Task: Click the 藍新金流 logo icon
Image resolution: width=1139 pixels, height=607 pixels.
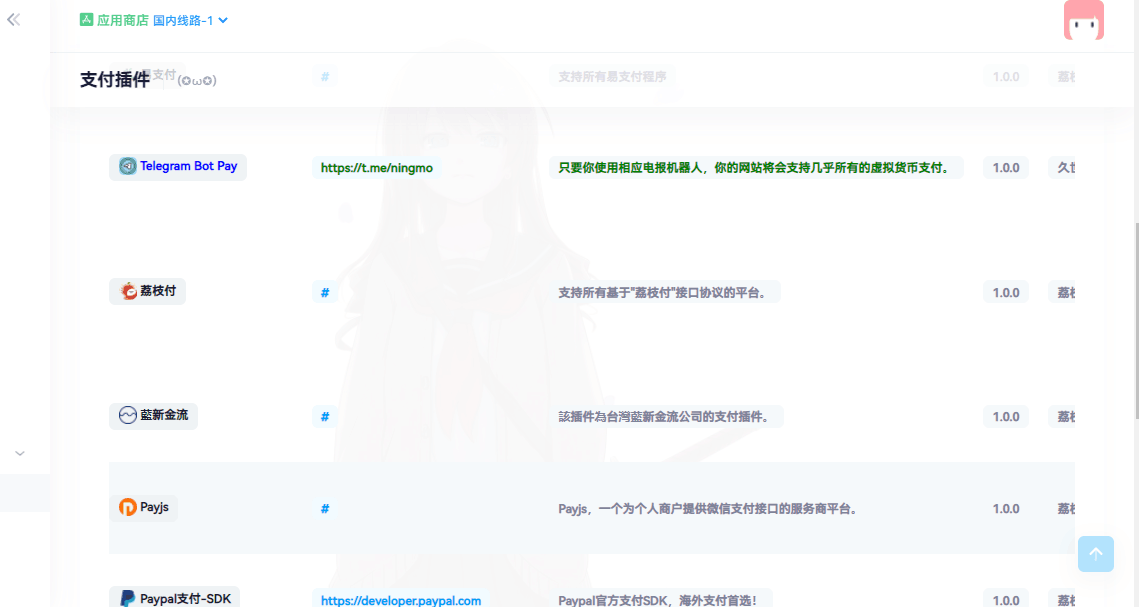Action: coord(128,415)
